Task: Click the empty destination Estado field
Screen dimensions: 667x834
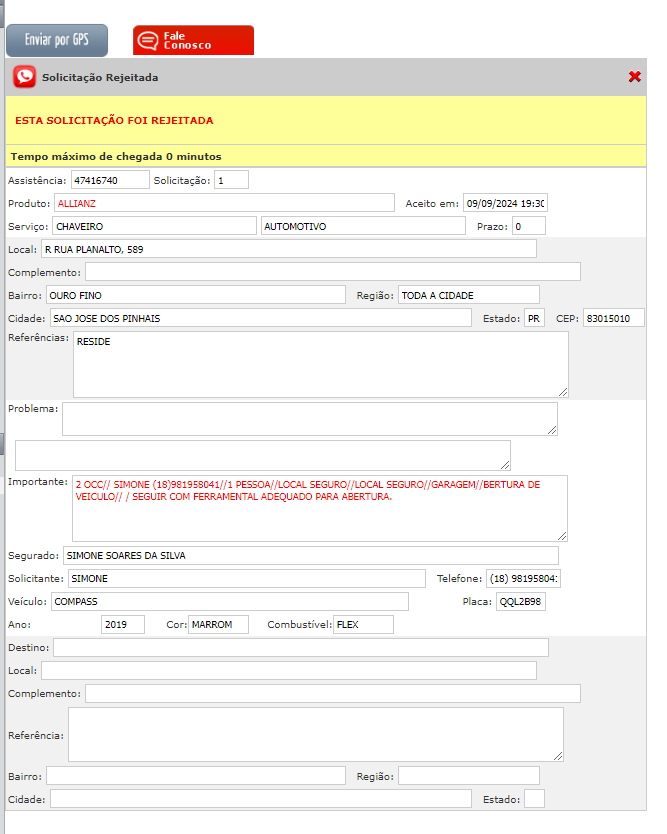Action: click(x=534, y=798)
